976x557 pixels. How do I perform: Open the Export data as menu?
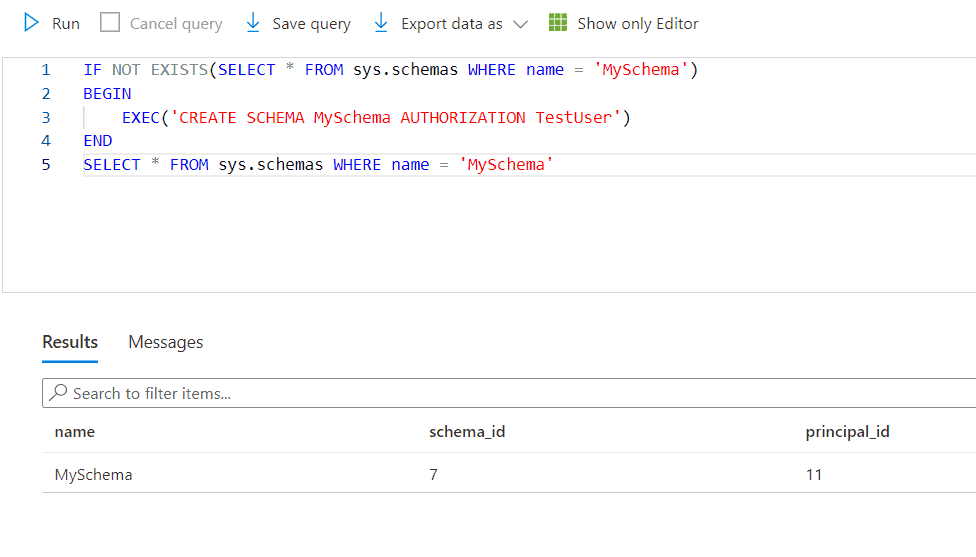pyautogui.click(x=451, y=24)
